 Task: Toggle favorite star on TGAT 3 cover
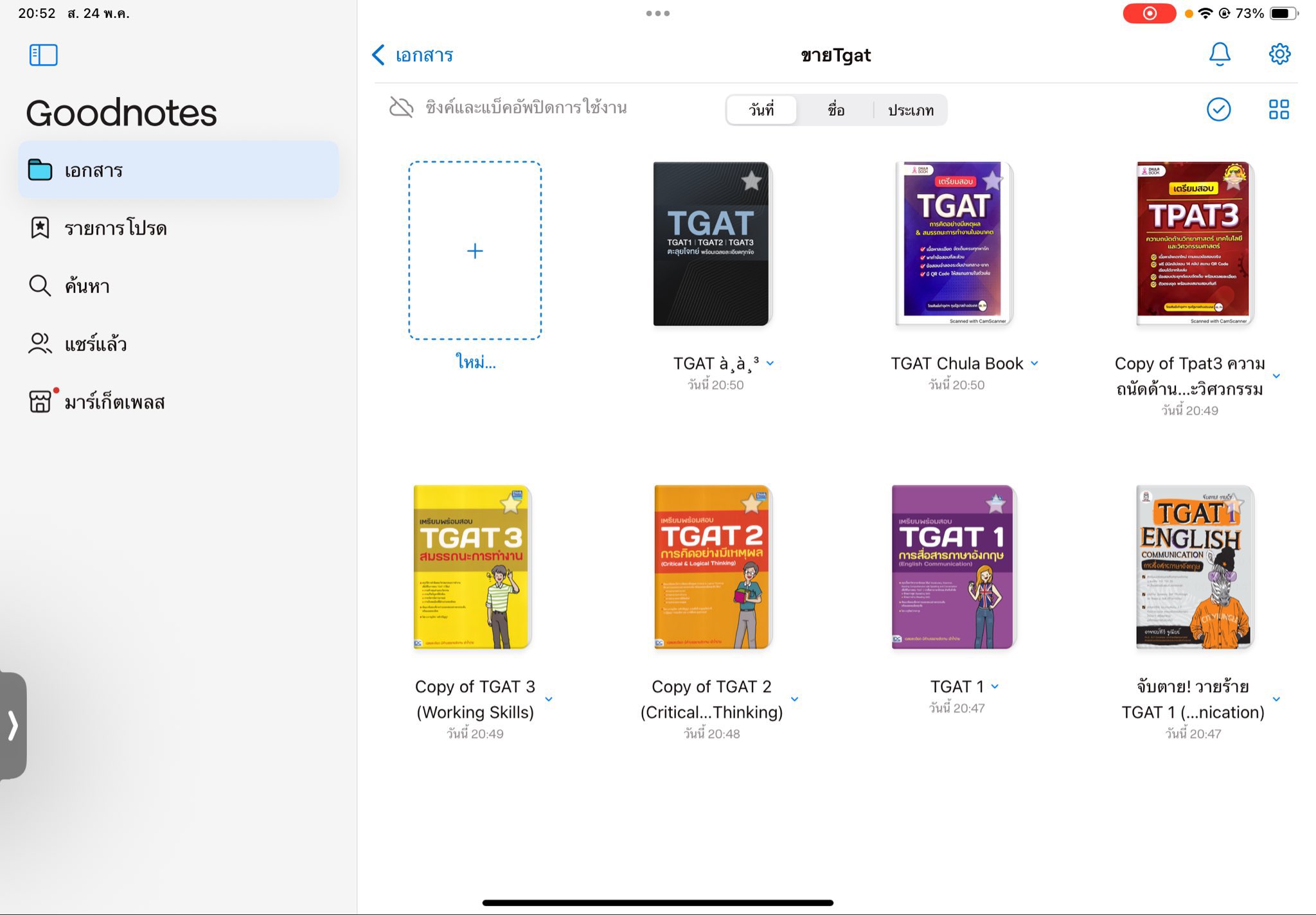tap(510, 504)
